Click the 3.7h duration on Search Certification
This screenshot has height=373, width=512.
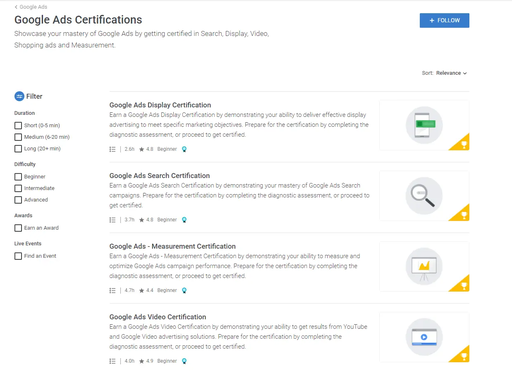coord(129,220)
